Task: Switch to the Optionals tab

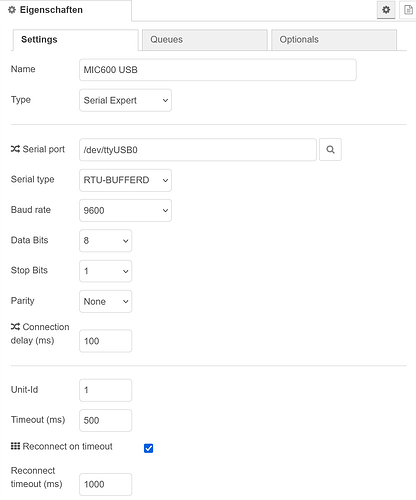Action: point(334,40)
